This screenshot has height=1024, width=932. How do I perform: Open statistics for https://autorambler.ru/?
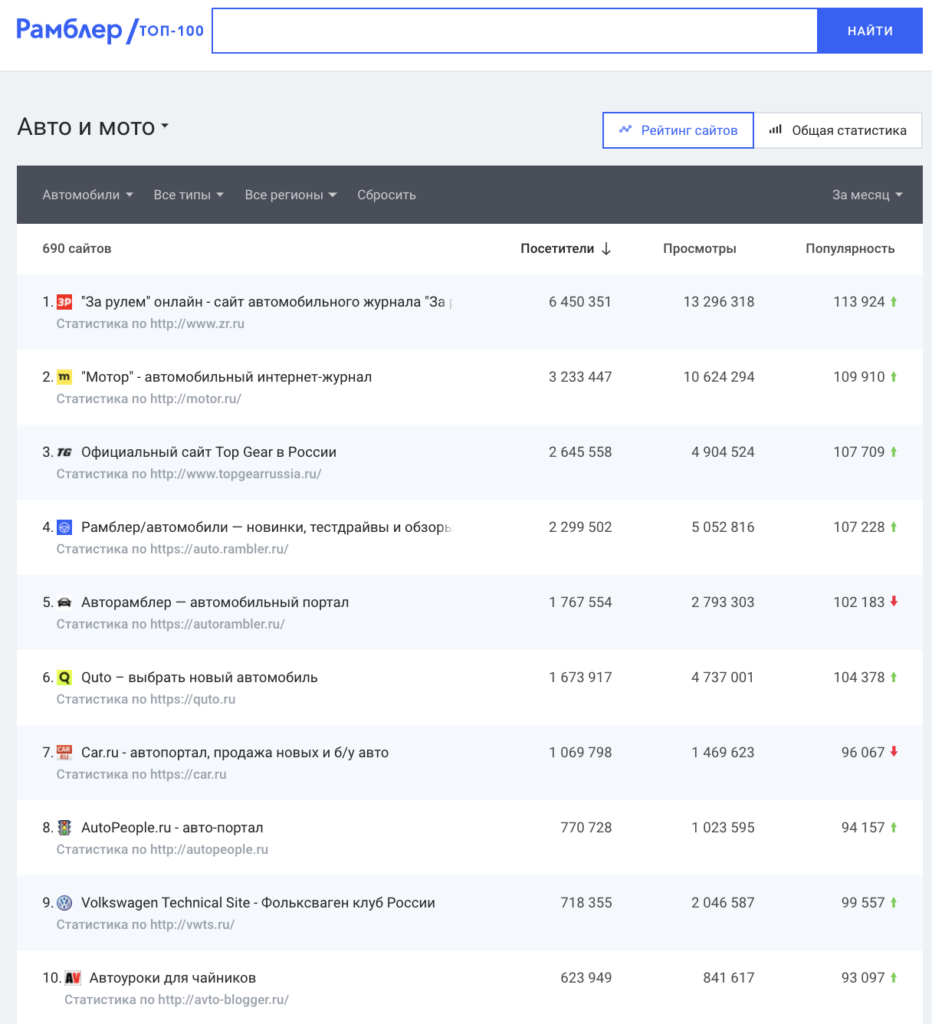170,624
